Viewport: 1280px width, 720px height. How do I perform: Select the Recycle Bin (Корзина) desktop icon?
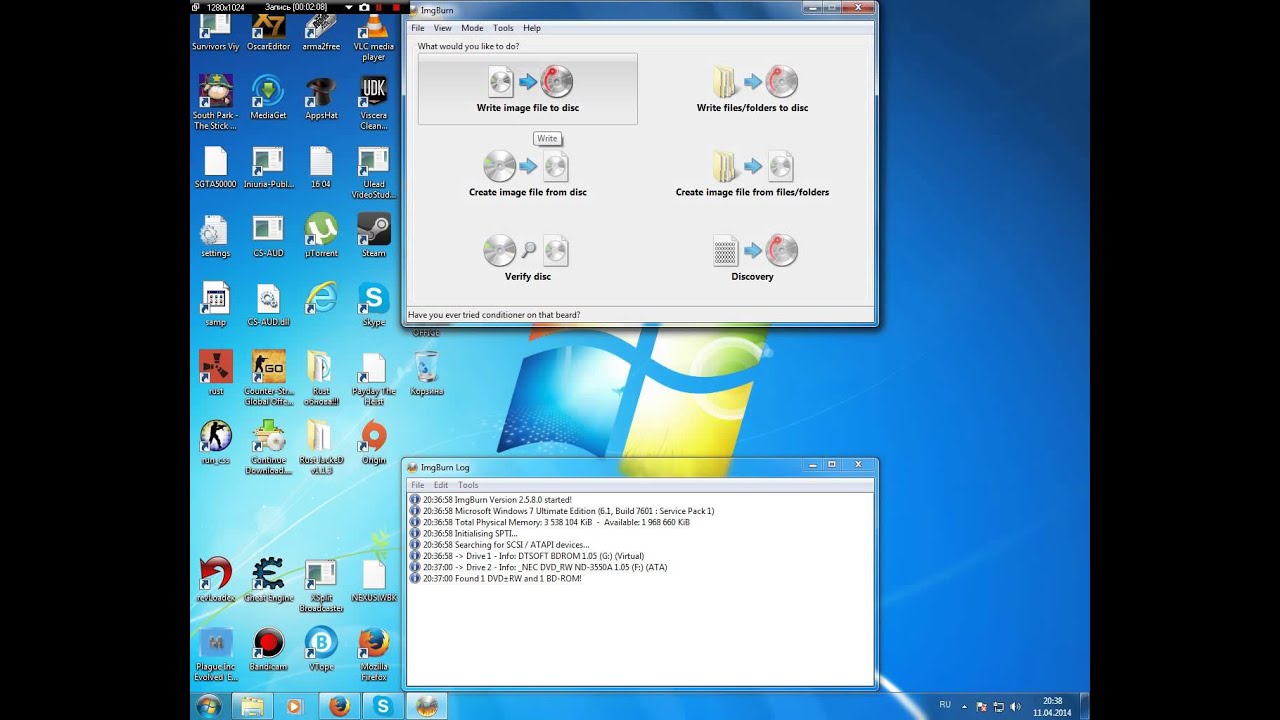pyautogui.click(x=427, y=373)
